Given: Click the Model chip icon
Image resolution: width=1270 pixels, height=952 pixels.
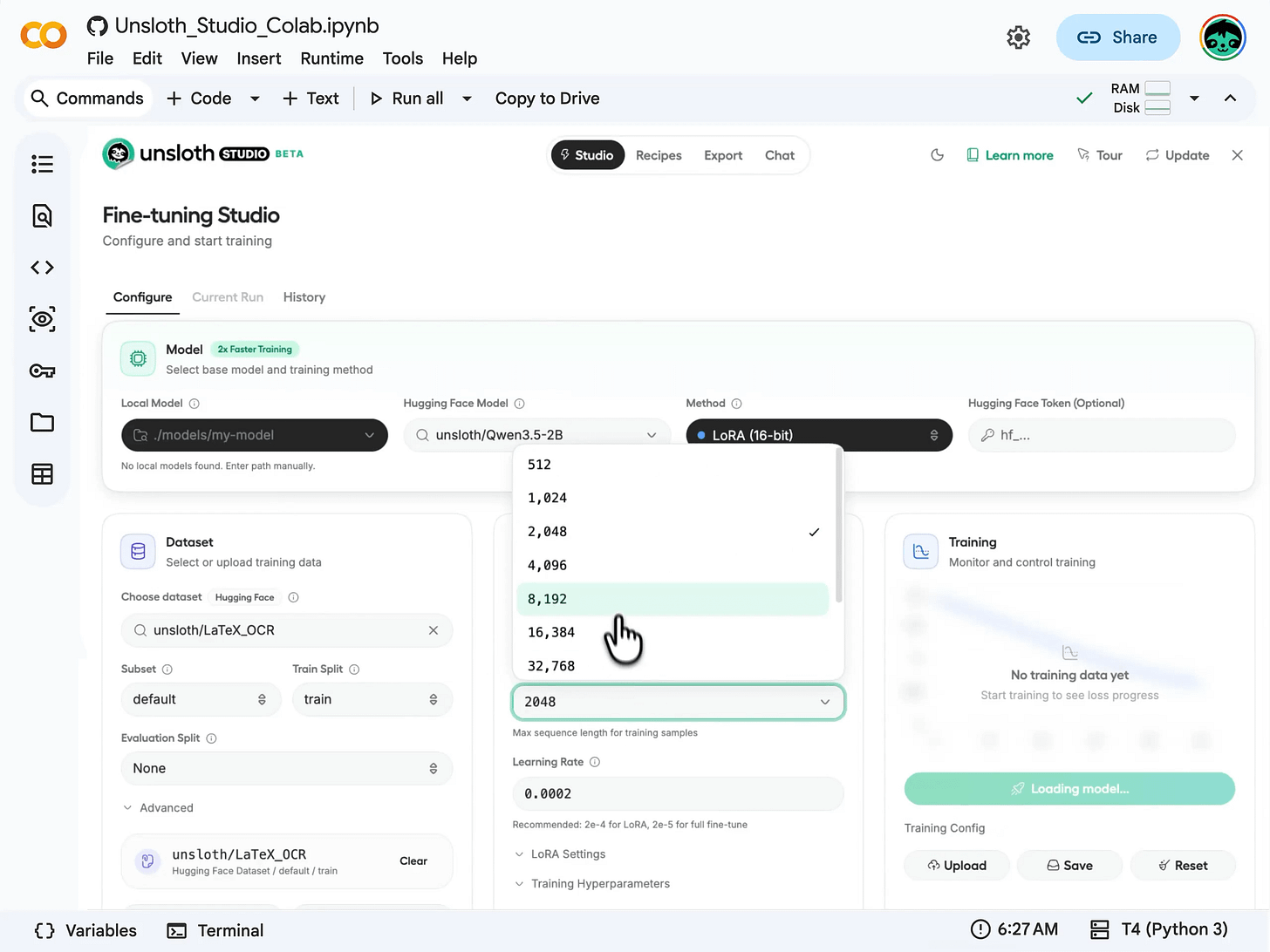Looking at the screenshot, I should [138, 358].
